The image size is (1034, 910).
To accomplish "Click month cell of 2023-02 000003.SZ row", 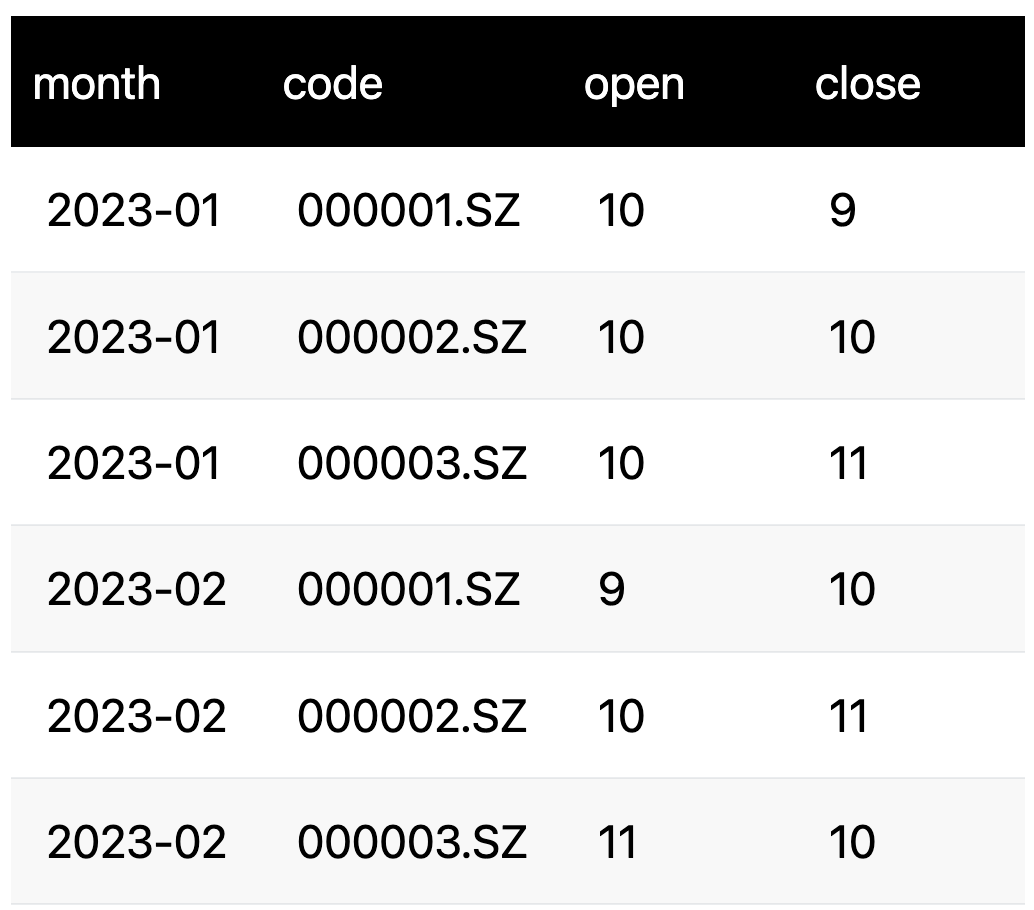I will coord(136,842).
